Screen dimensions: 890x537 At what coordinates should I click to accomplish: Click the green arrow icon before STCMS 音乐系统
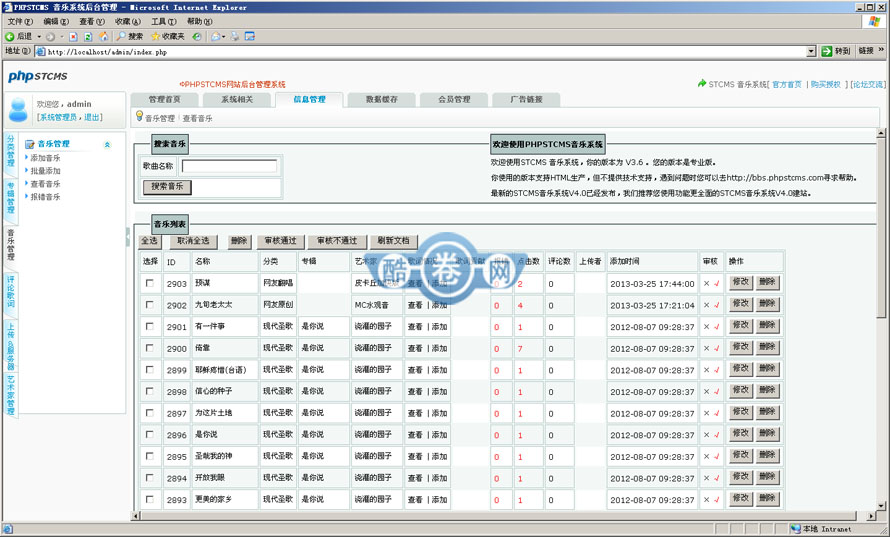pyautogui.click(x=702, y=83)
